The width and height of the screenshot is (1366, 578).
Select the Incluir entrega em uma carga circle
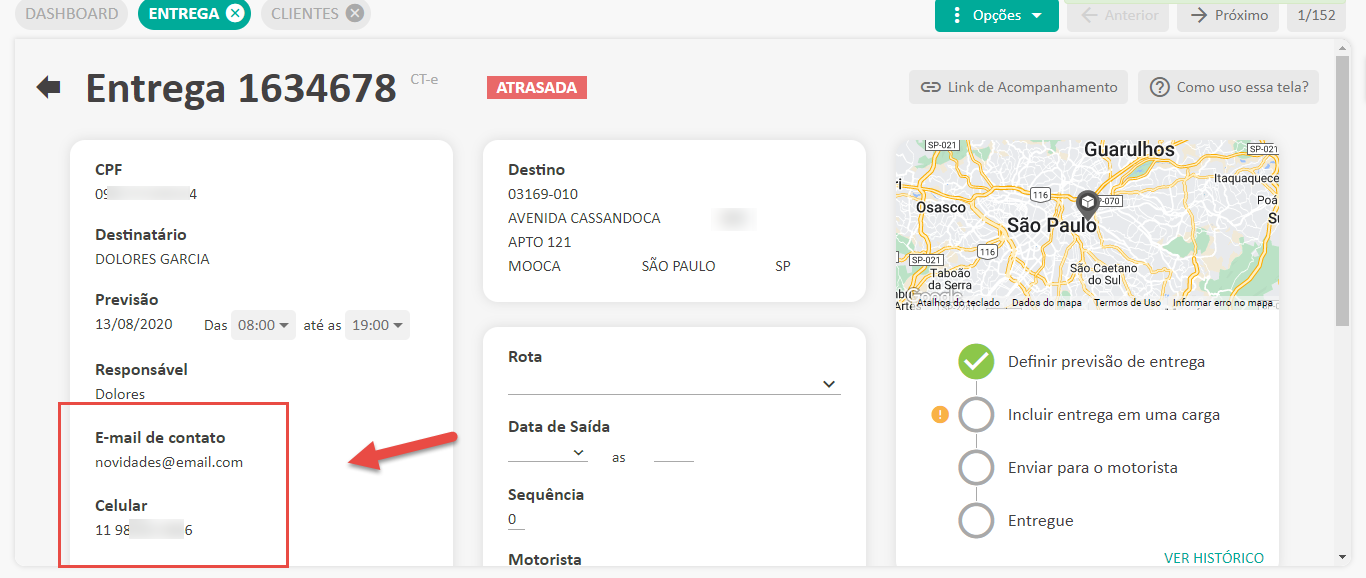pos(976,415)
